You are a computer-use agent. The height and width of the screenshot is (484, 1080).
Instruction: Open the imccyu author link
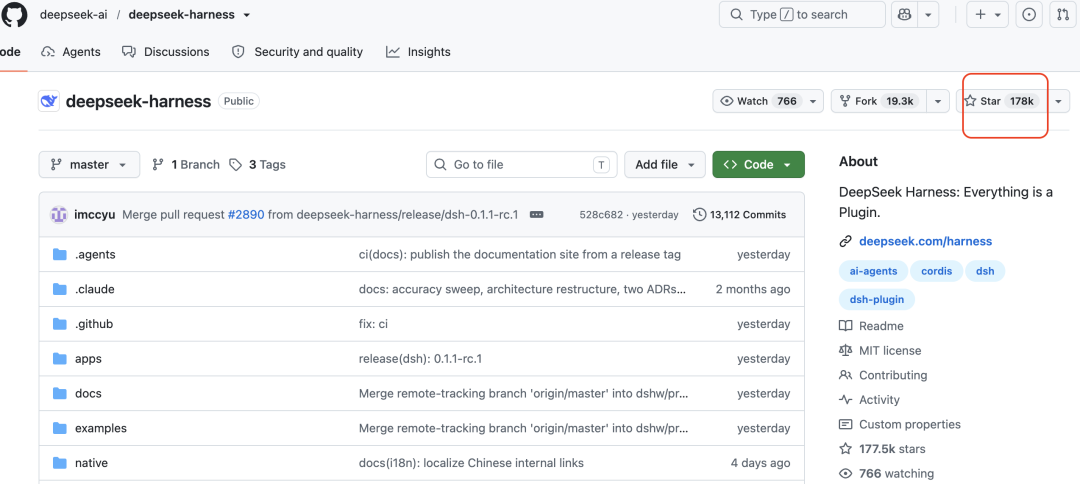tap(94, 215)
